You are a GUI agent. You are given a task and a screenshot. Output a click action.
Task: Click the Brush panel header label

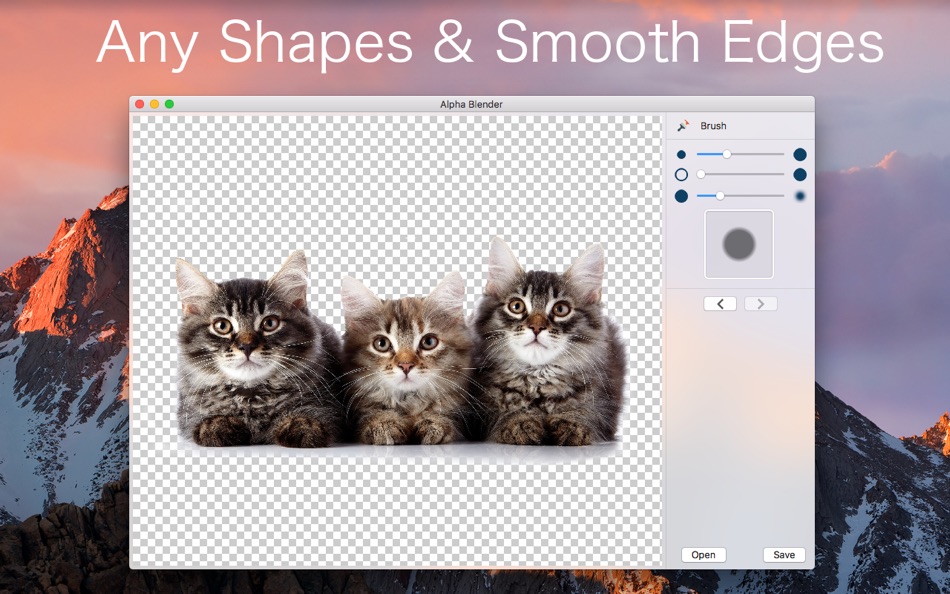click(713, 126)
